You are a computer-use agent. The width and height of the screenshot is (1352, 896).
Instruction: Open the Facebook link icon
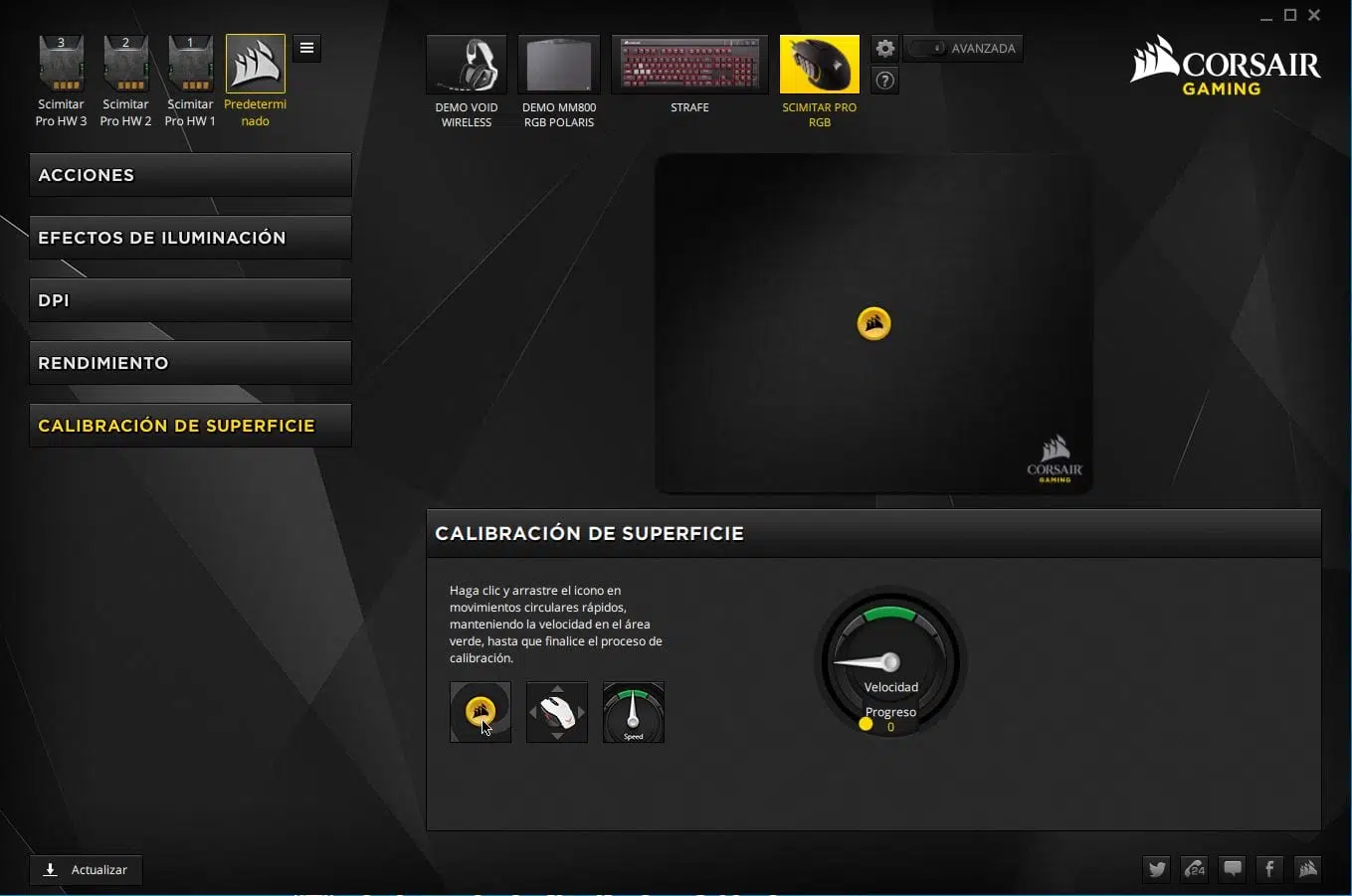click(x=1269, y=869)
